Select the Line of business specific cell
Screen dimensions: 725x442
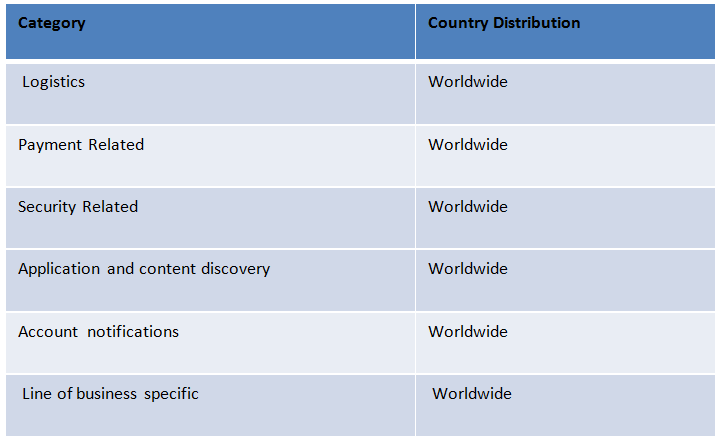point(210,405)
